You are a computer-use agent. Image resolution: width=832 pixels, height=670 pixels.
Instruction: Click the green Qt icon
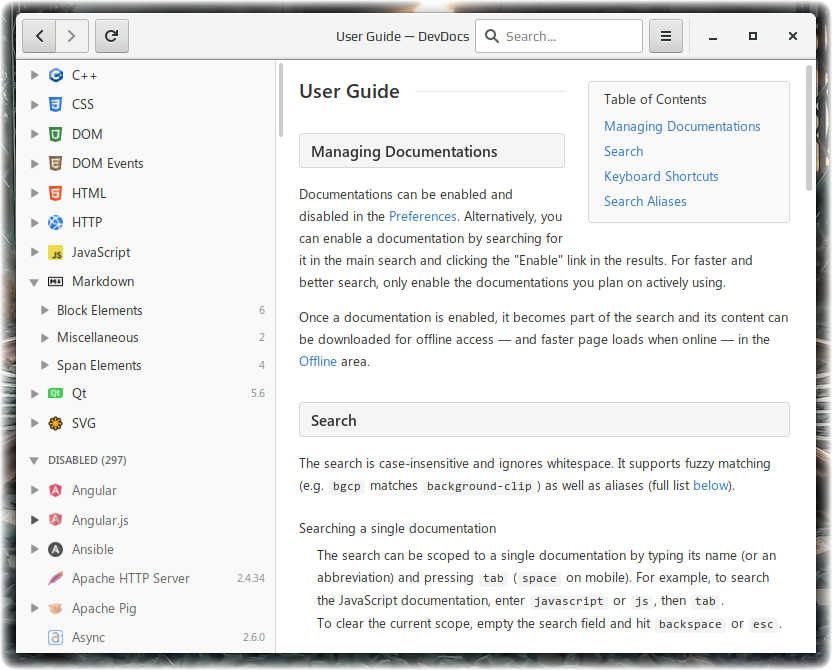(x=56, y=393)
